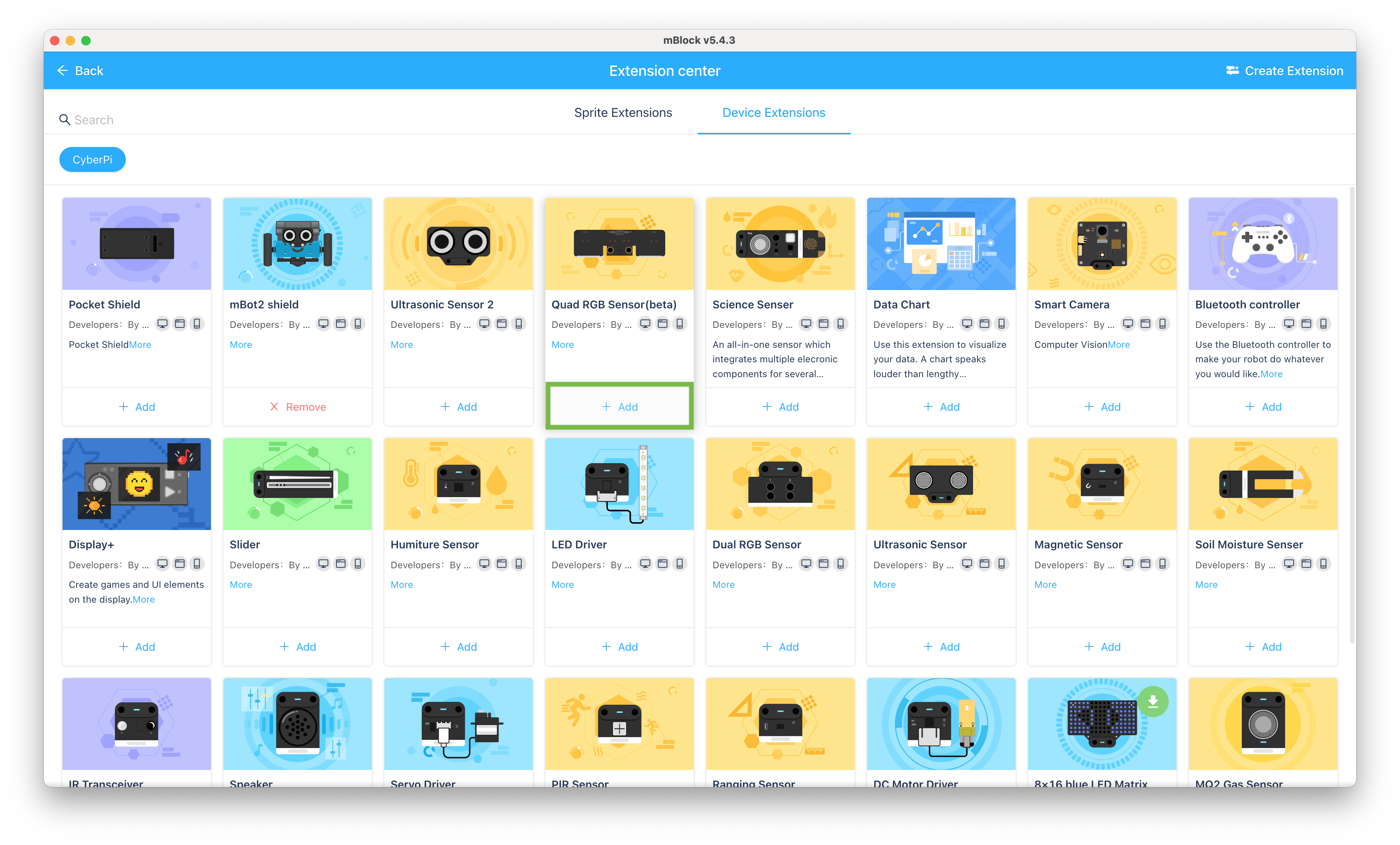Open More link under Slider
The width and height of the screenshot is (1400, 845).
pyautogui.click(x=240, y=585)
